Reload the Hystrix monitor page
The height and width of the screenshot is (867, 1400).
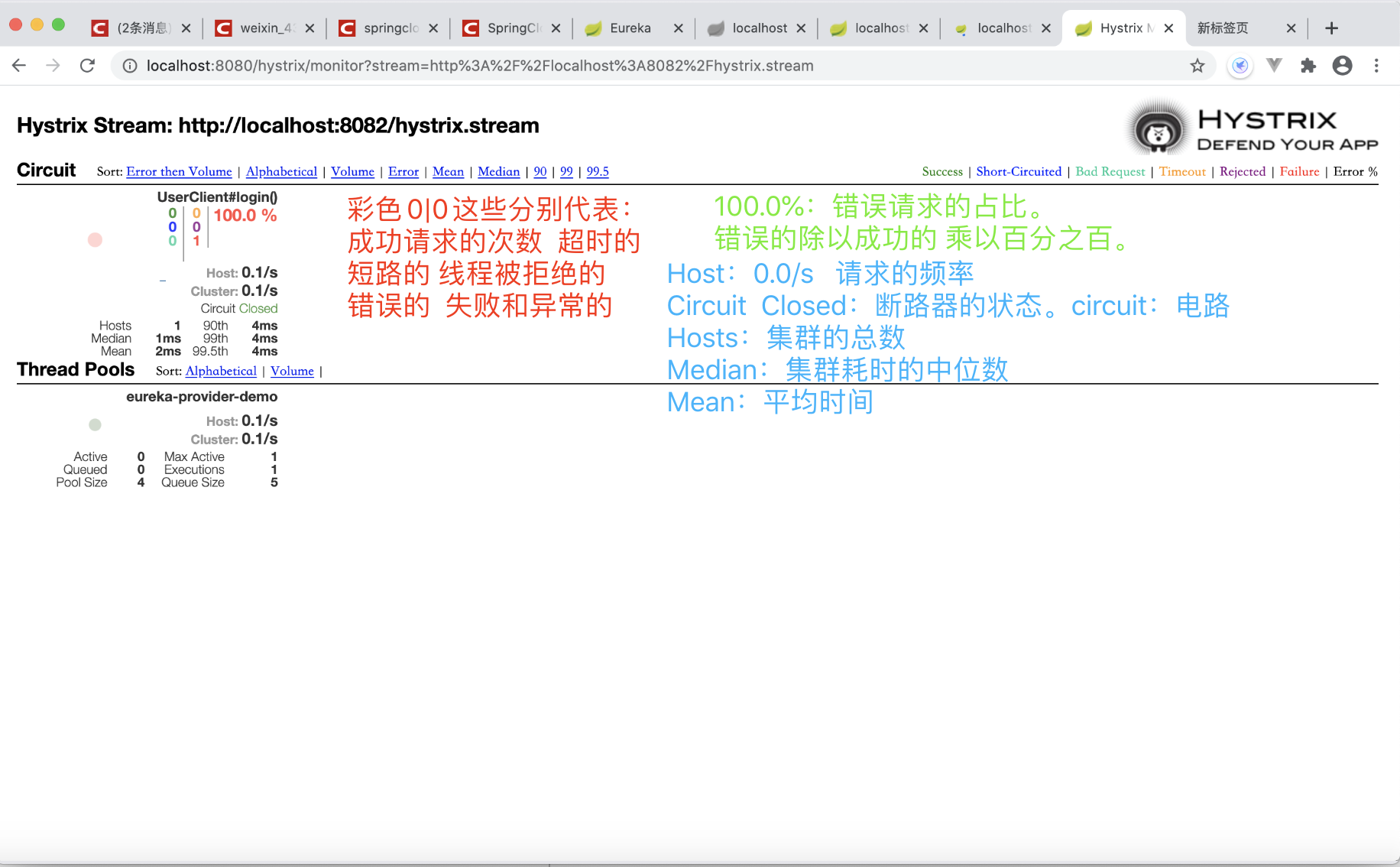[x=87, y=66]
